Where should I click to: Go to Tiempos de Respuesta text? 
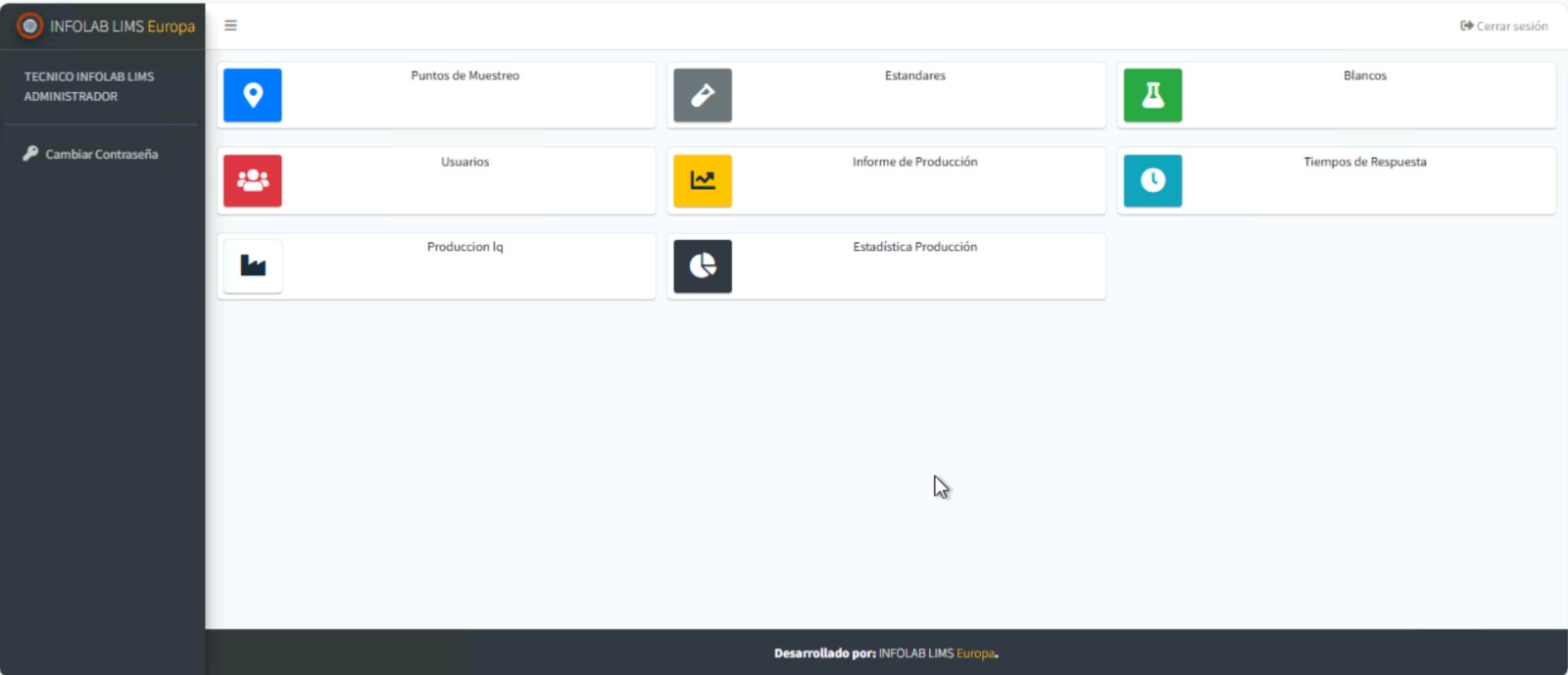point(1364,162)
